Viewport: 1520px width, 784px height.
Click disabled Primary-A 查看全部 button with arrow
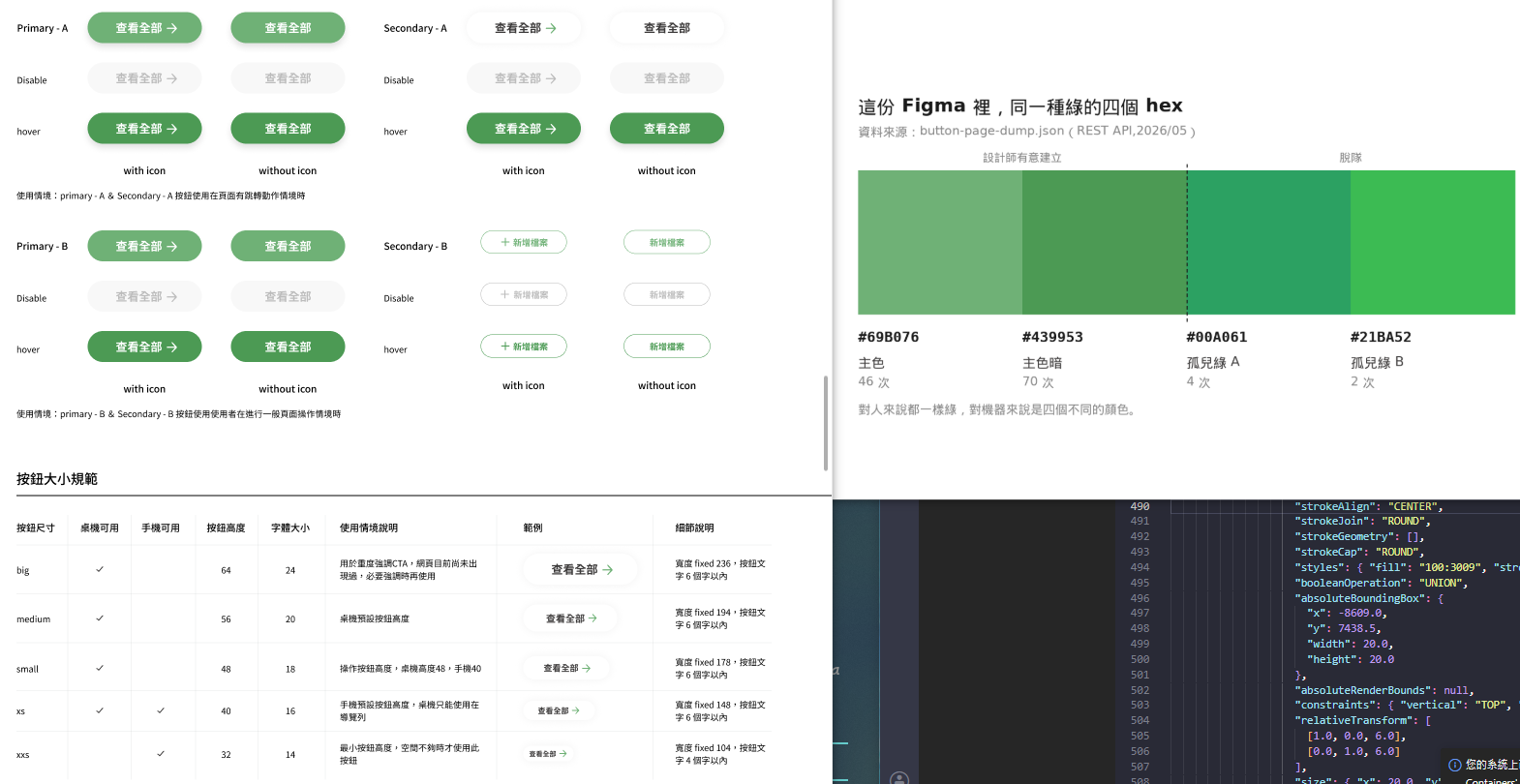point(144,78)
